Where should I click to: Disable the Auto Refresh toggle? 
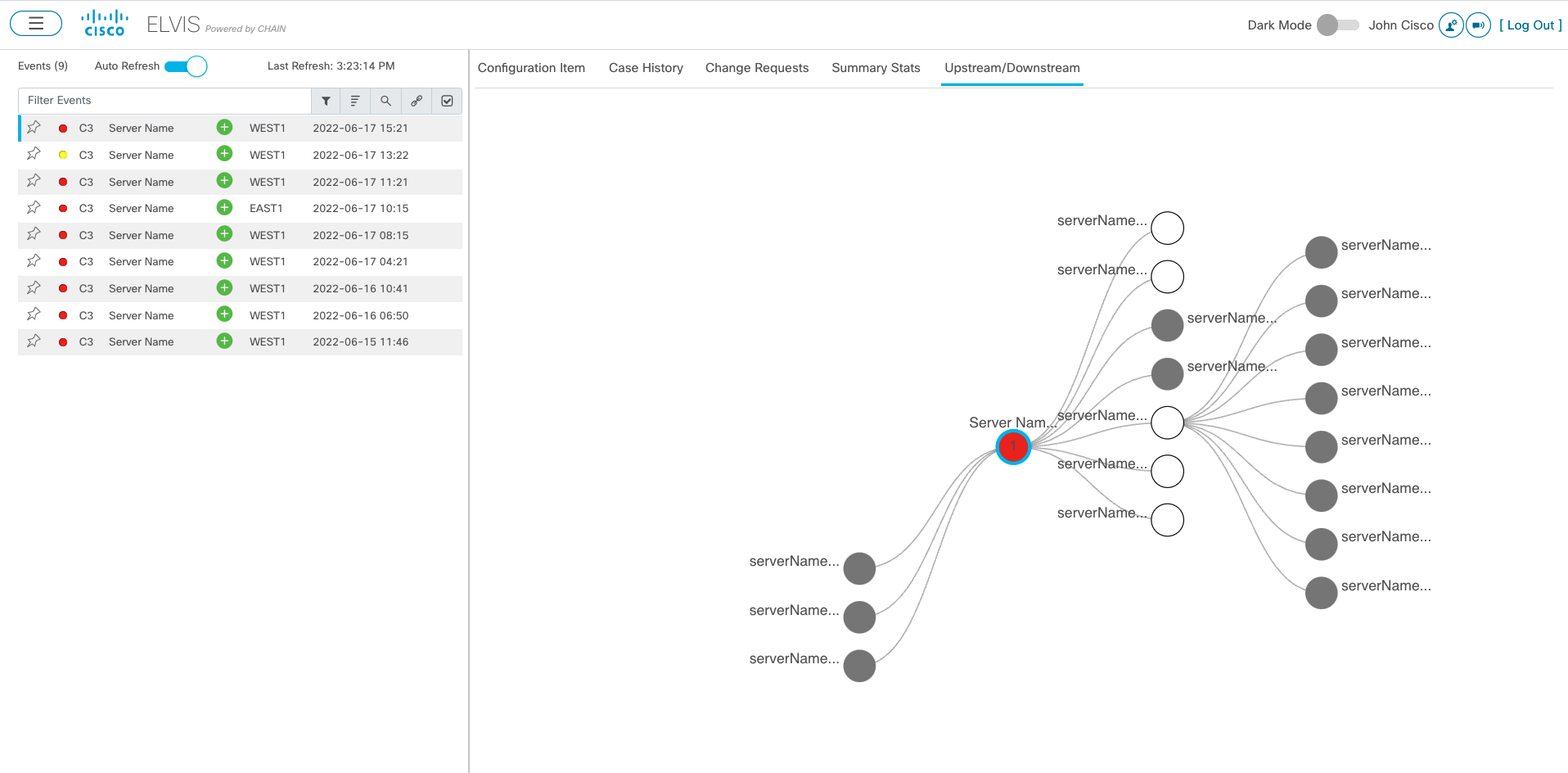tap(187, 66)
